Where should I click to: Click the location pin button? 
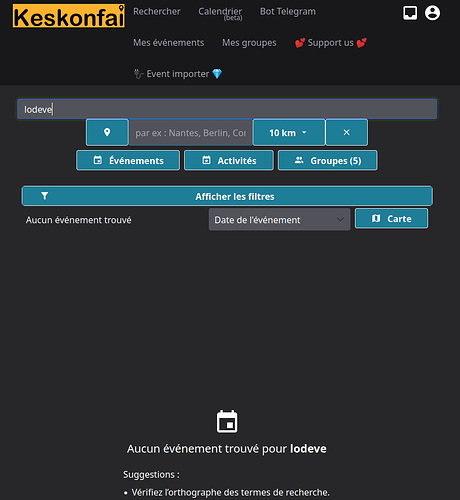(107, 132)
